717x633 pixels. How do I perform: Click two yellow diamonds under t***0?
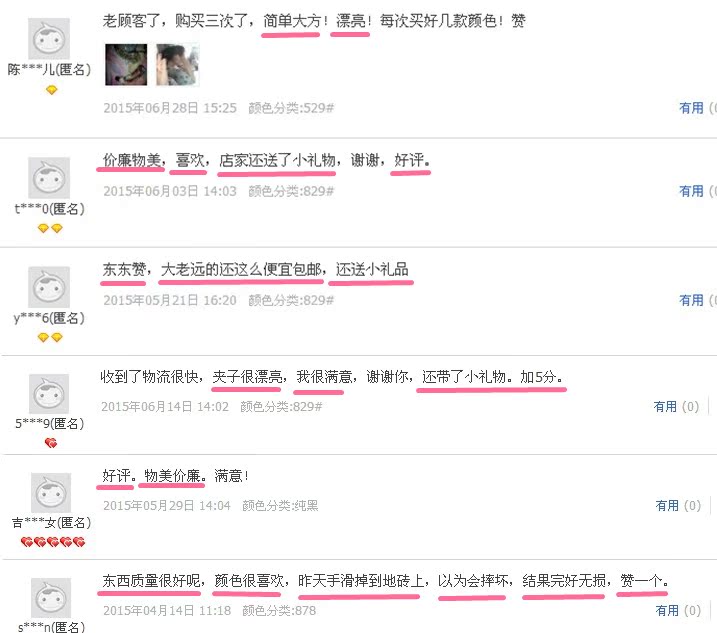50,228
